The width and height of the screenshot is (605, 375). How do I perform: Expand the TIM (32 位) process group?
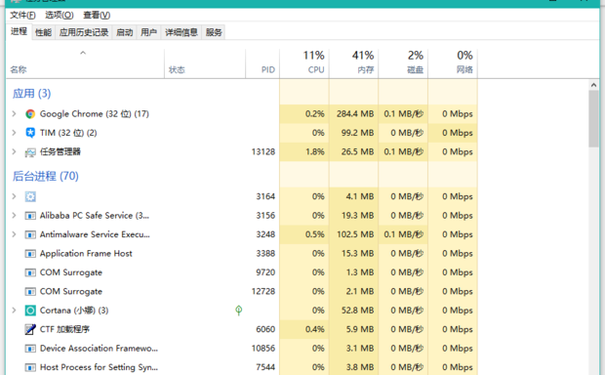(x=14, y=133)
